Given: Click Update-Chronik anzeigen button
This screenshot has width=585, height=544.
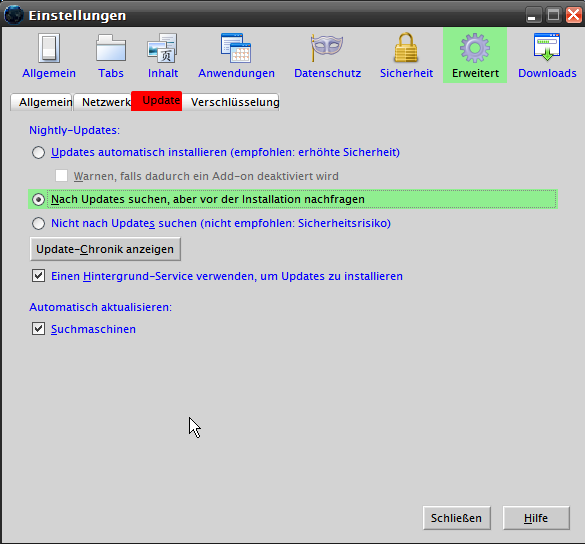Looking at the screenshot, I should click(105, 249).
